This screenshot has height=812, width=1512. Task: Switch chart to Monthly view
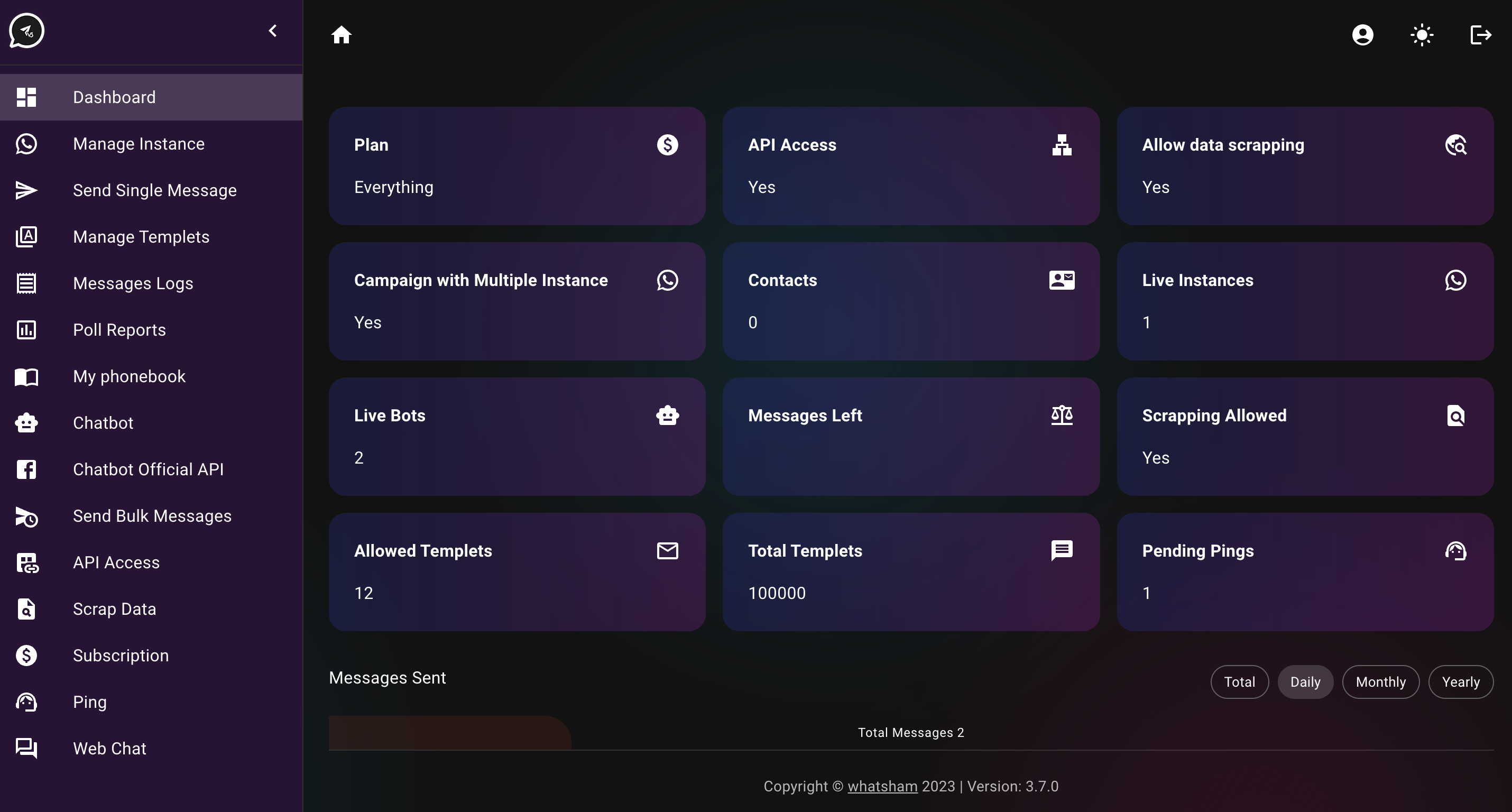1380,681
